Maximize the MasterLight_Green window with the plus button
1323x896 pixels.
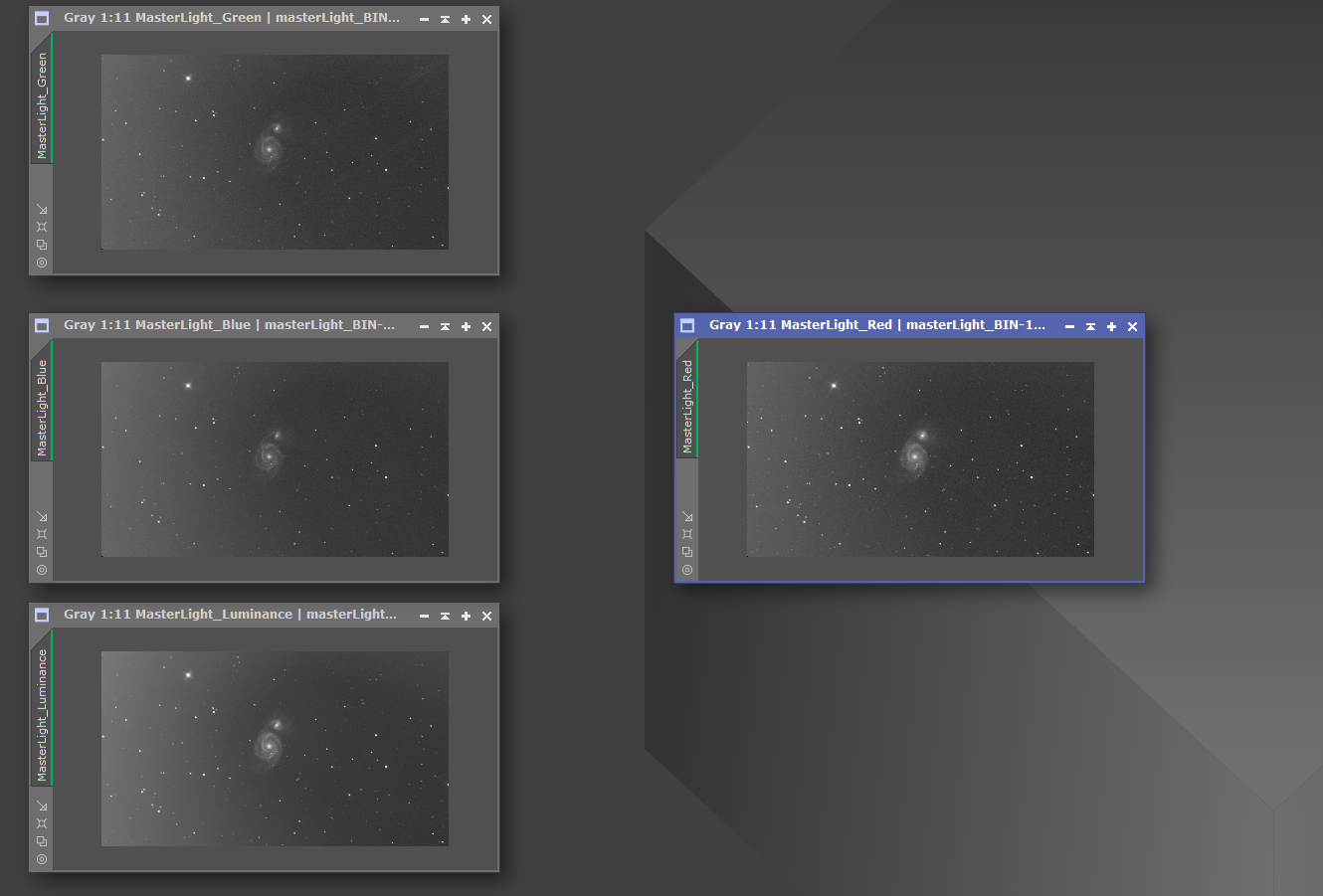tap(466, 19)
